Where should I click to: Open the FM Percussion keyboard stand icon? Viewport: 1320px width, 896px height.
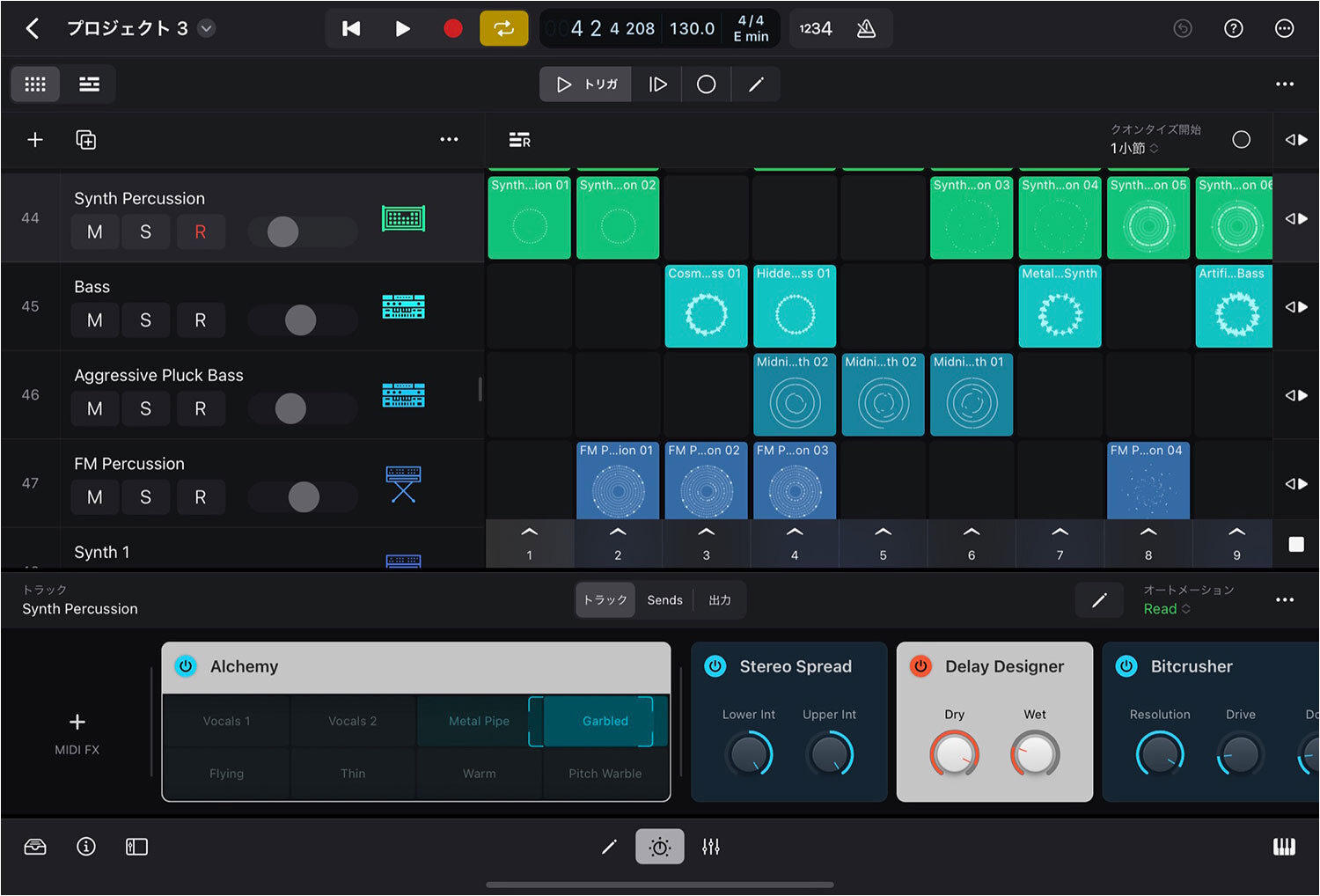tap(403, 484)
